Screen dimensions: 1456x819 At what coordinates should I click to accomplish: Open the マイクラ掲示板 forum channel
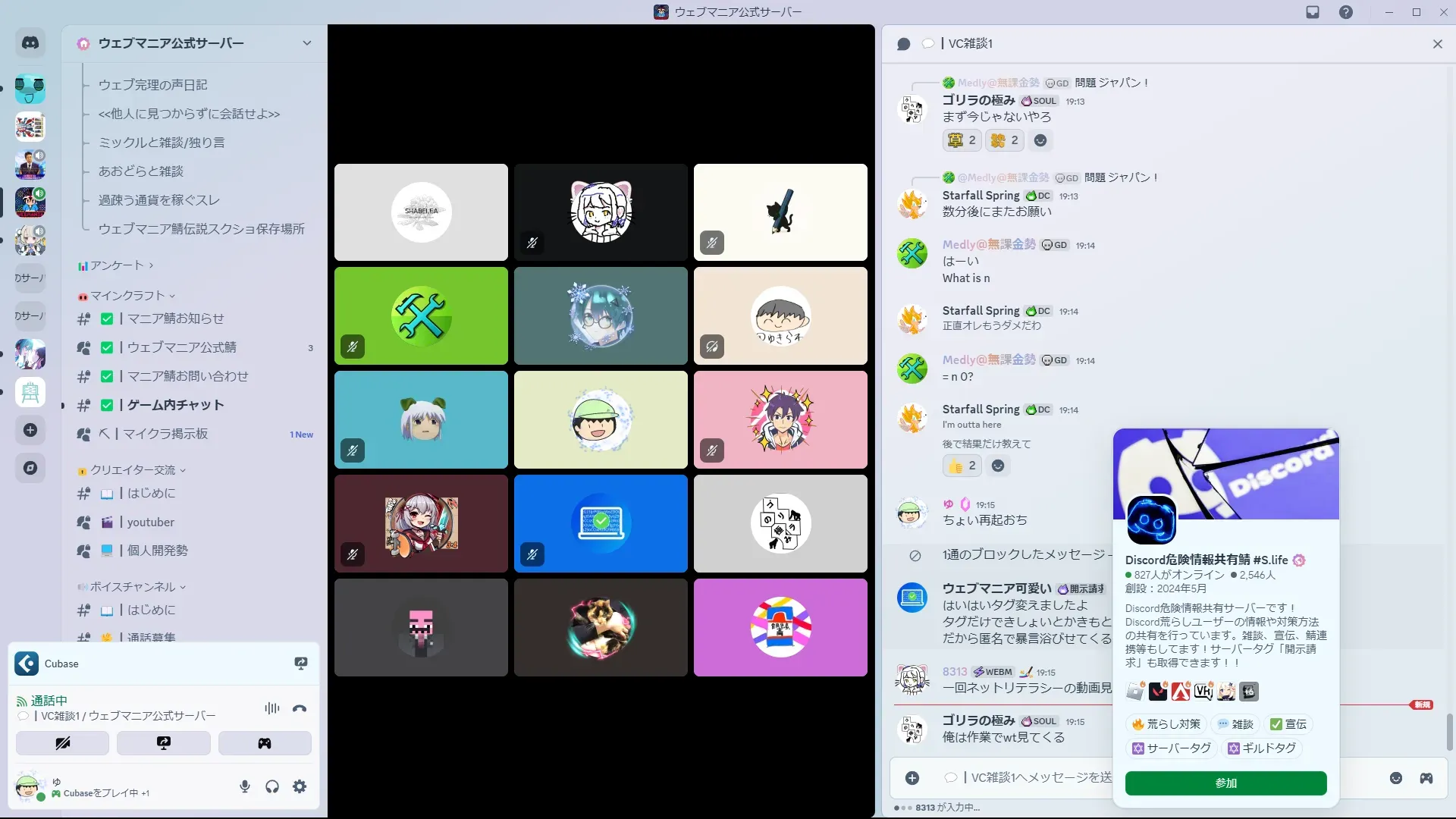165,434
